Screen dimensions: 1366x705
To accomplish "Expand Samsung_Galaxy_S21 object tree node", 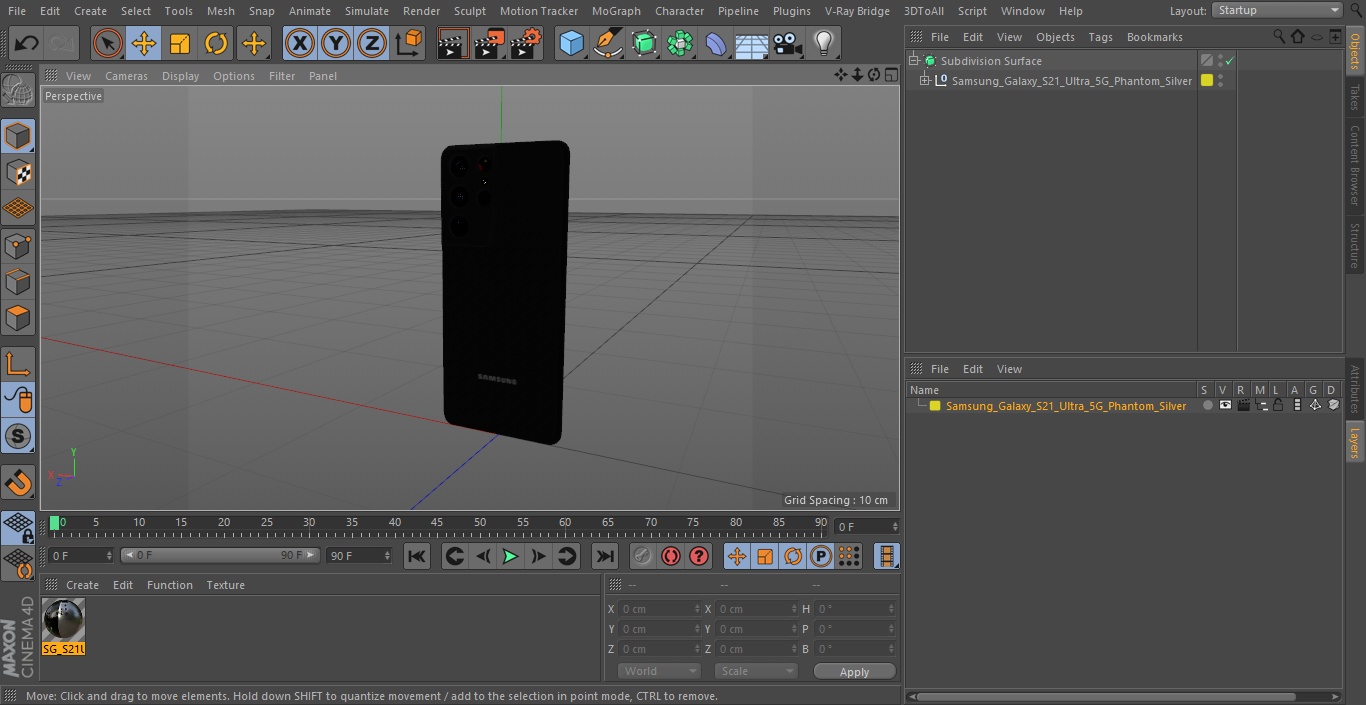I will point(925,81).
